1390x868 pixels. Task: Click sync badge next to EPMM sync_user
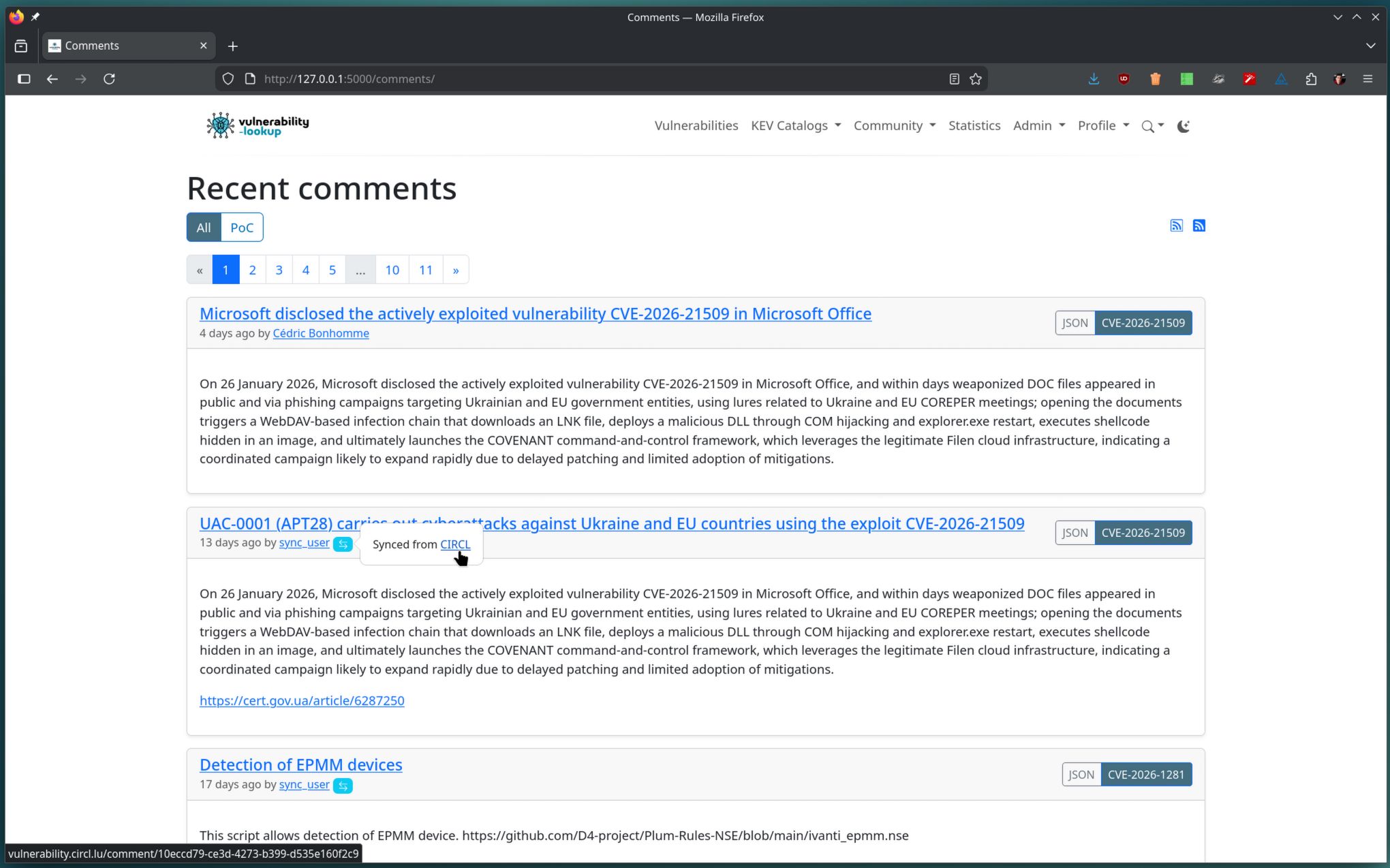pyautogui.click(x=343, y=786)
